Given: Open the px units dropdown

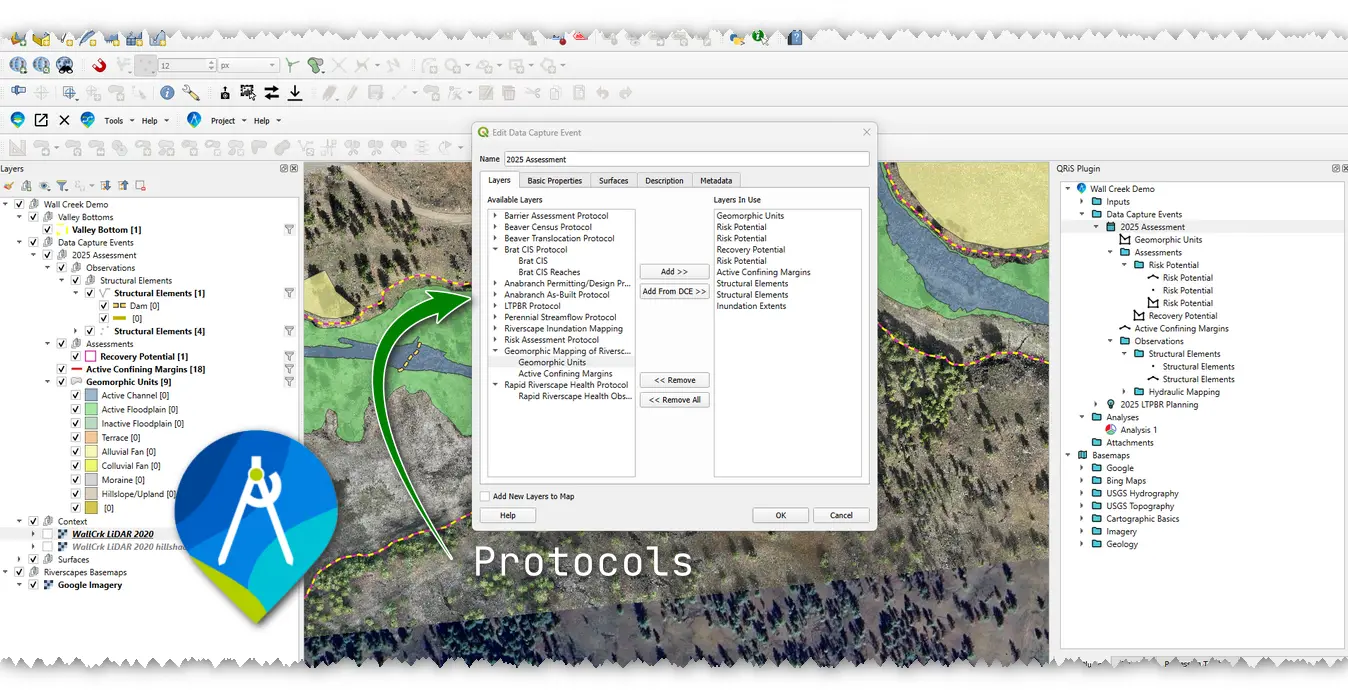Looking at the screenshot, I should [x=248, y=66].
